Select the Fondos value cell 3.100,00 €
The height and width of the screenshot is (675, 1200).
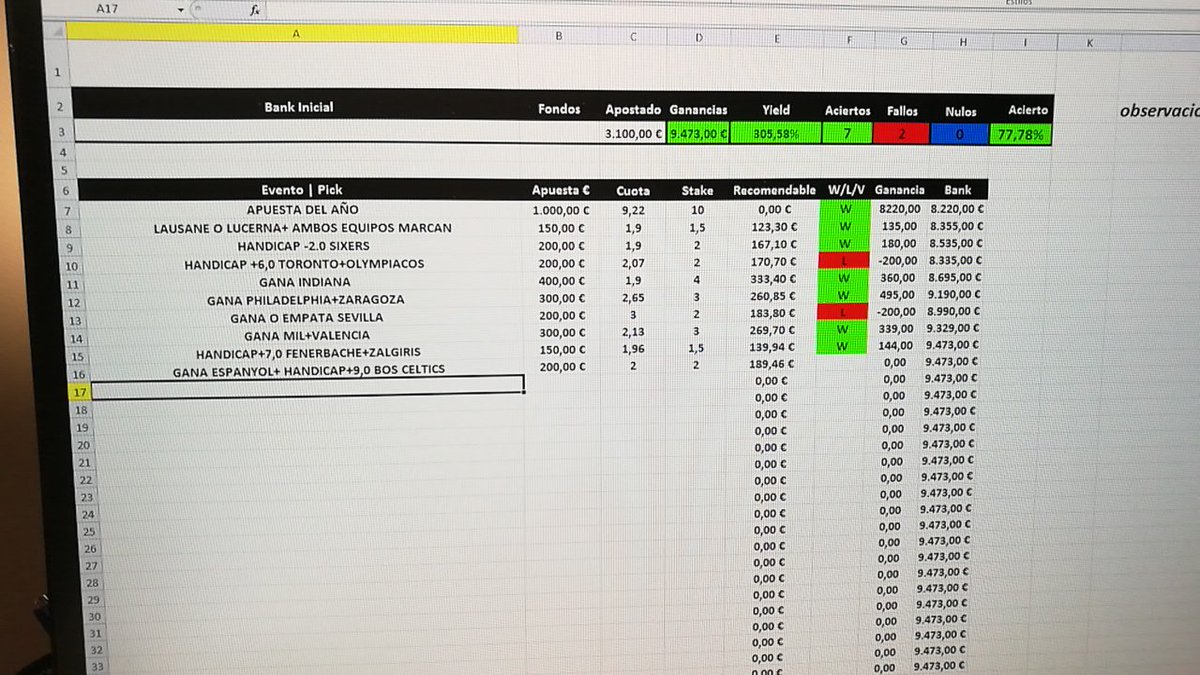point(631,132)
